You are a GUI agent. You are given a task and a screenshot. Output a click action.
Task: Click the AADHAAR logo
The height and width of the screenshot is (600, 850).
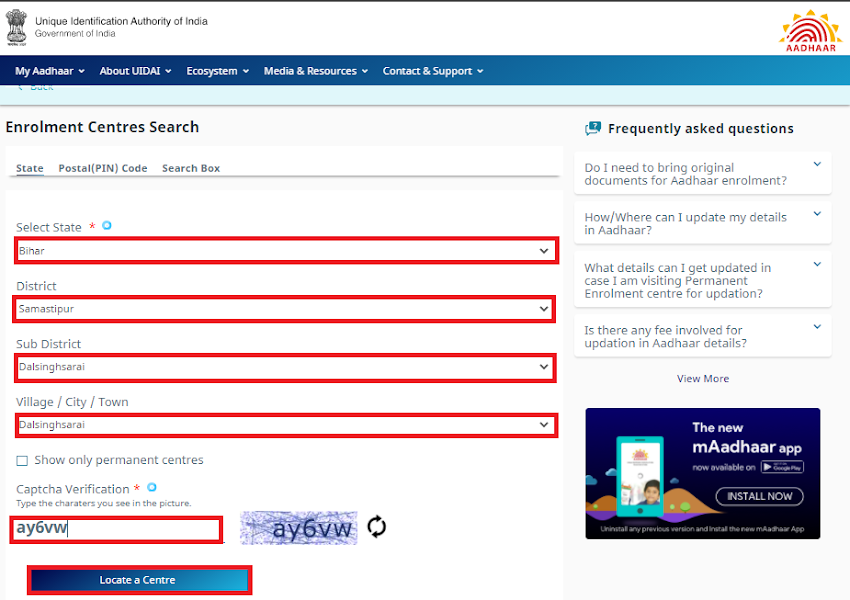coord(810,31)
